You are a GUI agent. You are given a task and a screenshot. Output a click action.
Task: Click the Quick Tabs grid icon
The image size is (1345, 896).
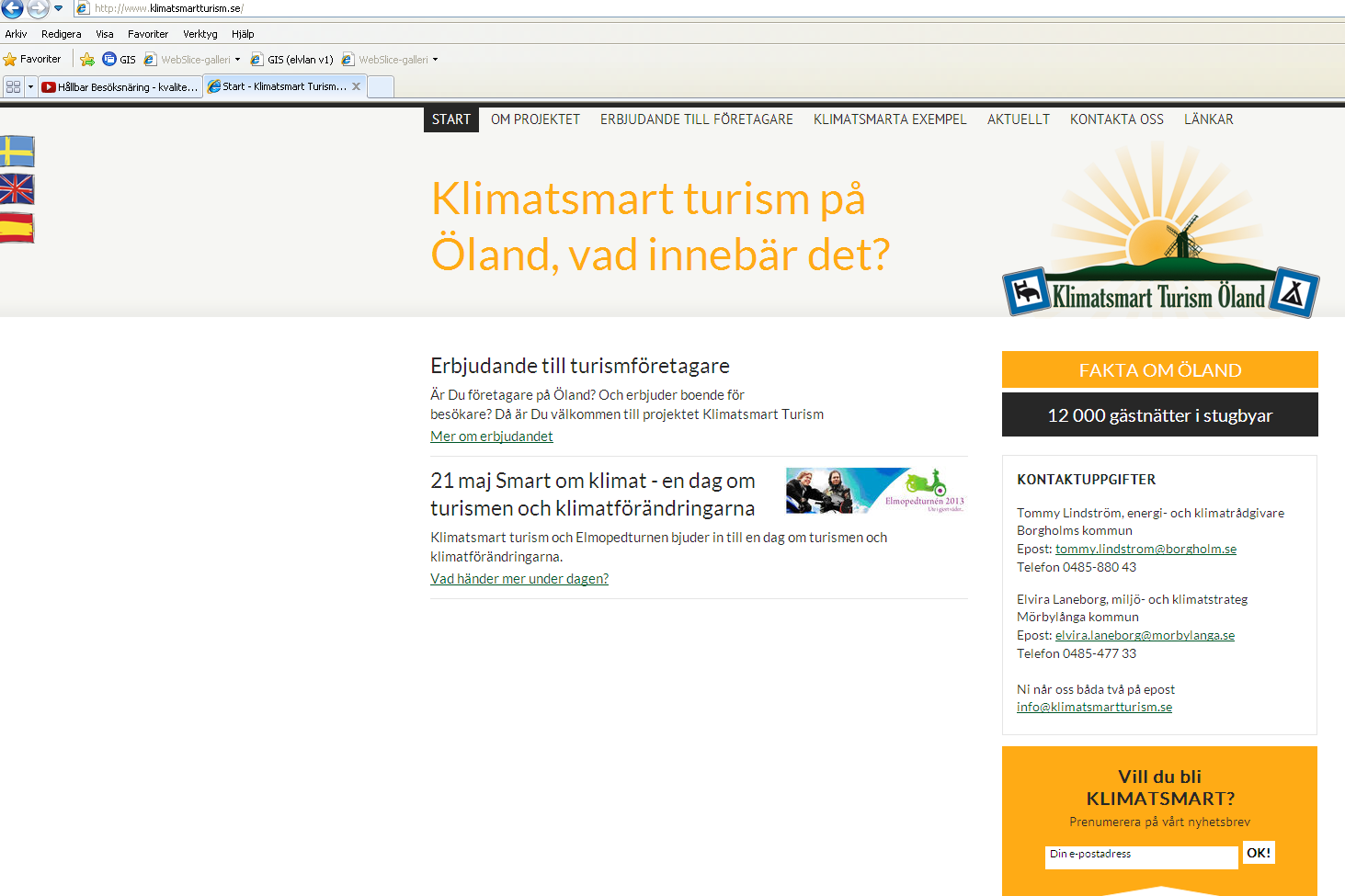coord(13,86)
